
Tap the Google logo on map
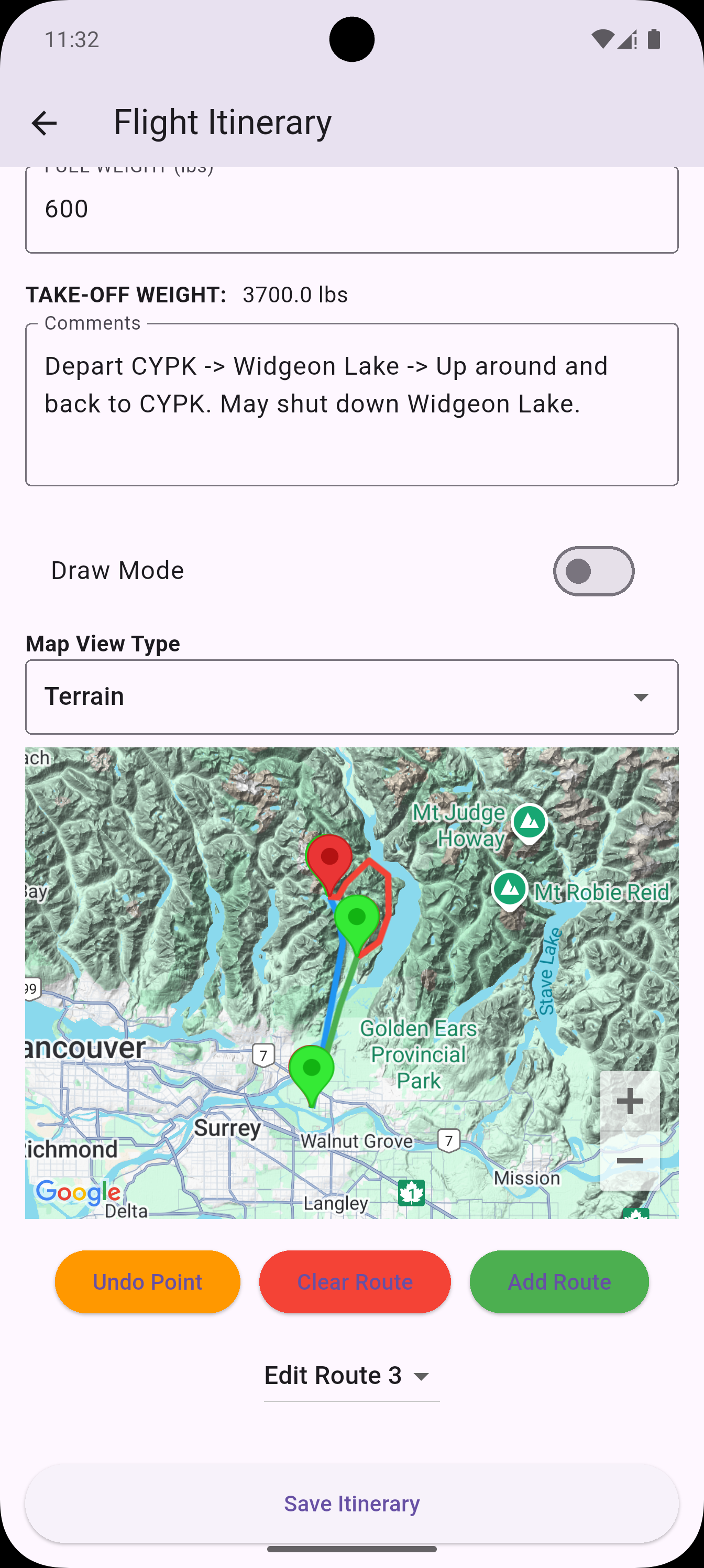pos(78,1192)
